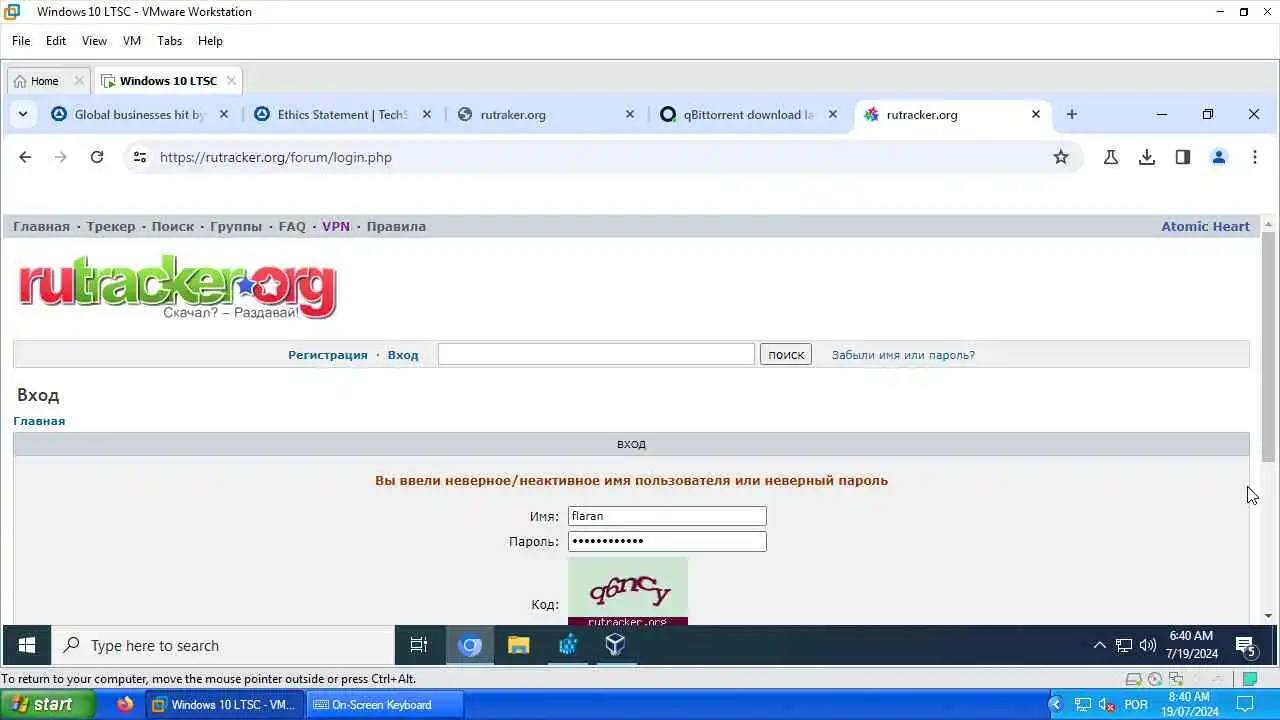Launch Firefox from host quick launch
This screenshot has width=1280, height=720.
coord(124,704)
